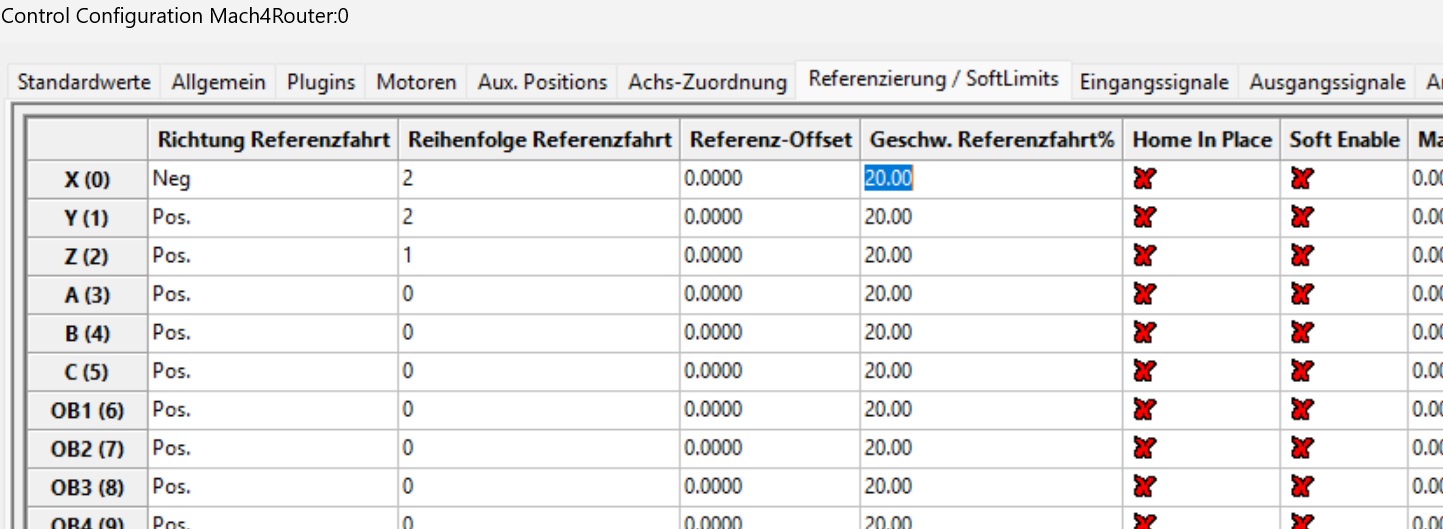Go to Achs-Zuordnung tab
This screenshot has width=1443, height=529.
(x=707, y=82)
